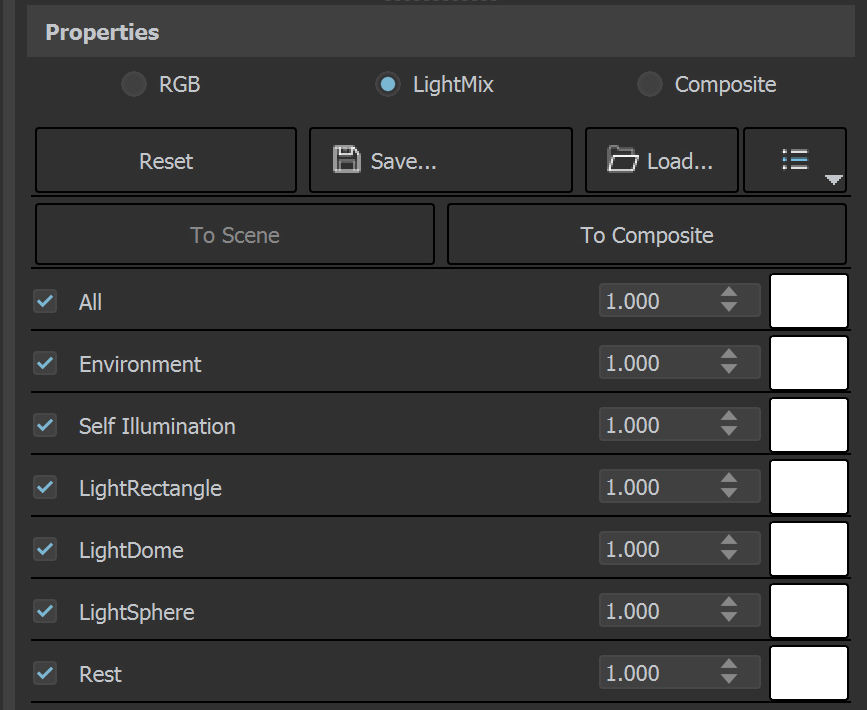Click the To Composite button
The height and width of the screenshot is (710, 867).
coord(646,234)
